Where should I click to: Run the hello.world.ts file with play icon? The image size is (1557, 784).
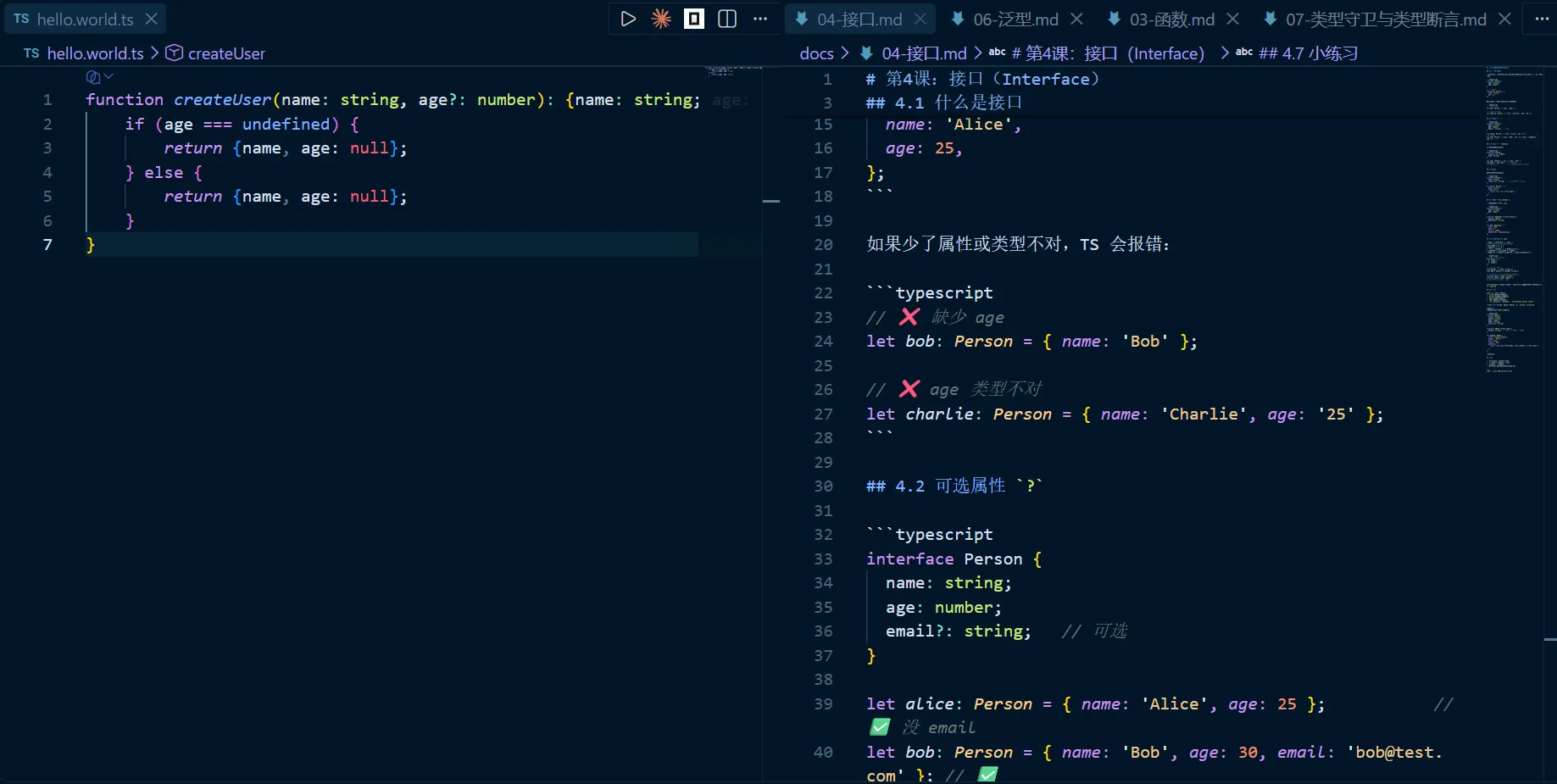[628, 19]
